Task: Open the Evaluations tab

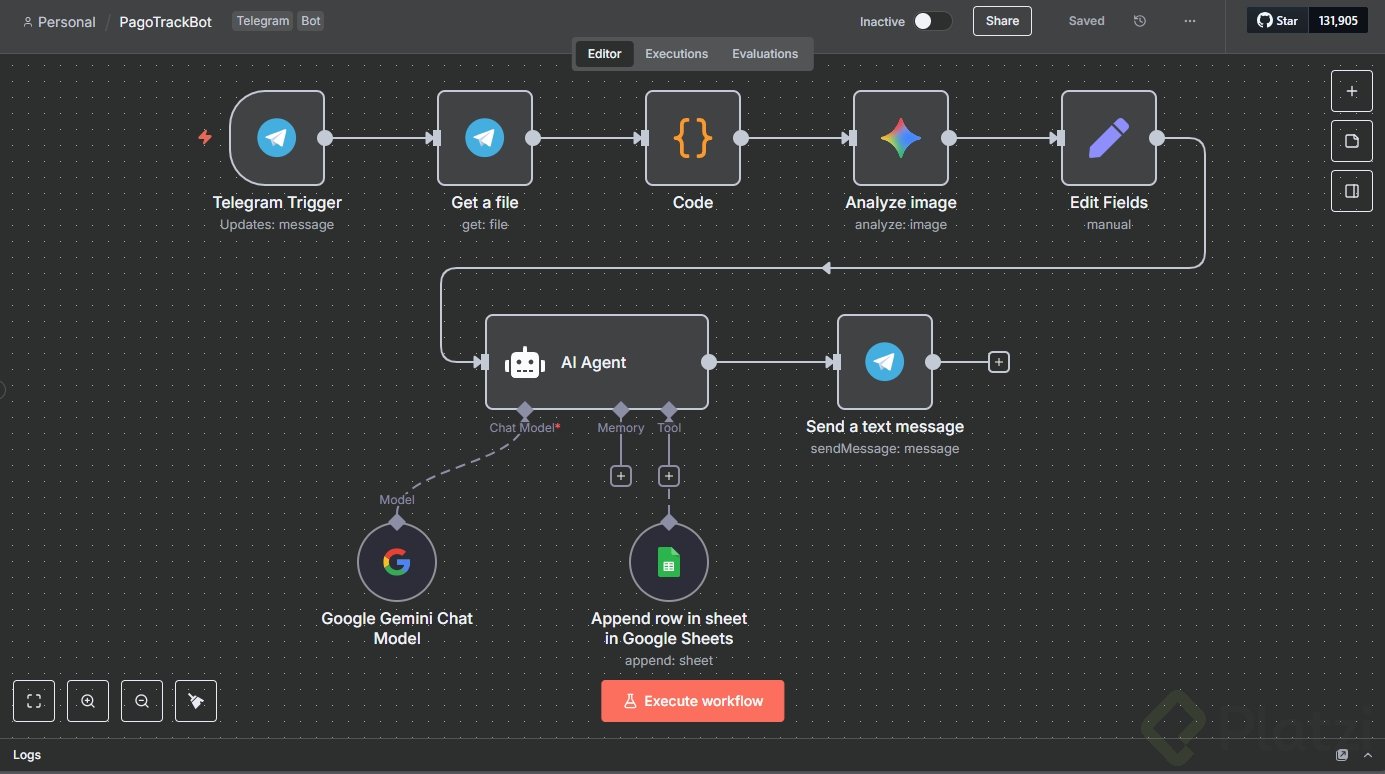Action: coord(764,53)
